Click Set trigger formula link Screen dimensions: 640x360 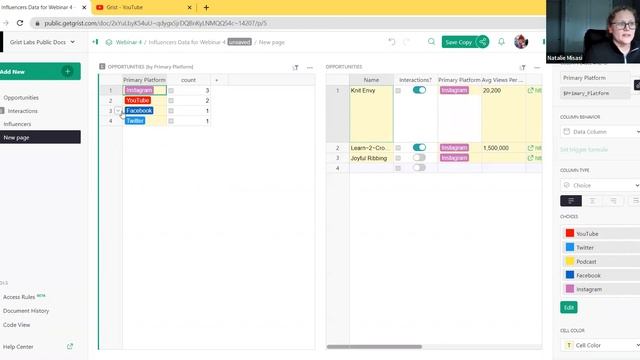(584, 149)
